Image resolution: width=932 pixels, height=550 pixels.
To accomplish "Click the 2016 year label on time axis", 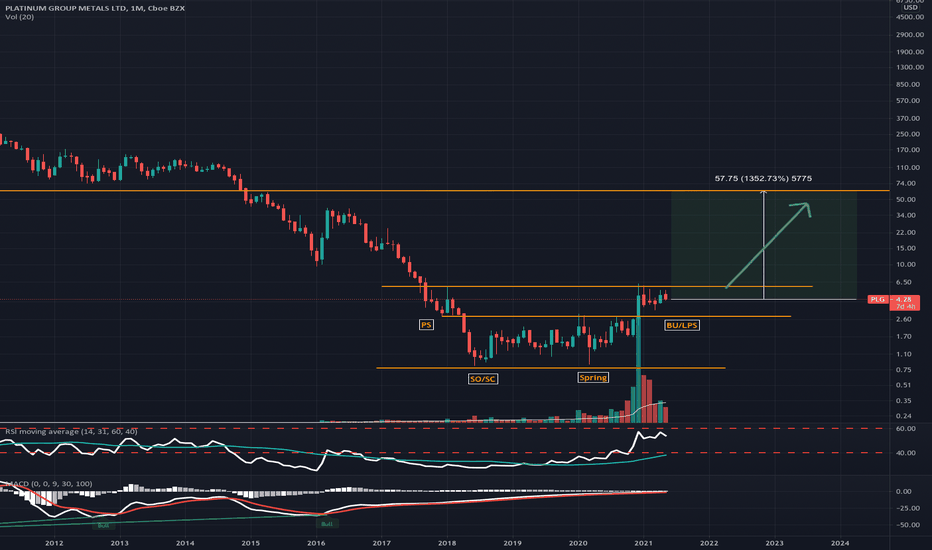I will [x=316, y=543].
